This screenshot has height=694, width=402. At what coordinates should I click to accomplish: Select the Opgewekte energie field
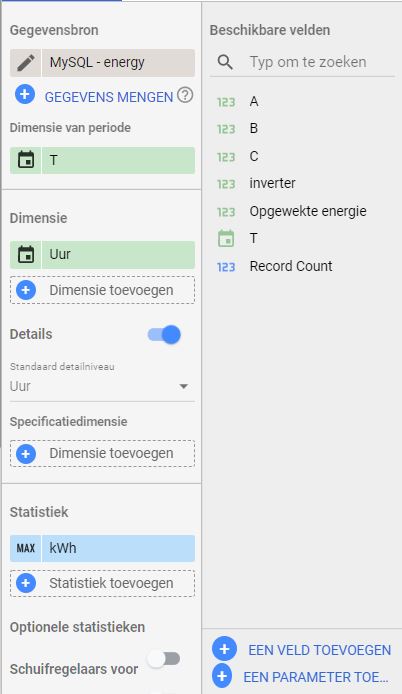point(308,211)
